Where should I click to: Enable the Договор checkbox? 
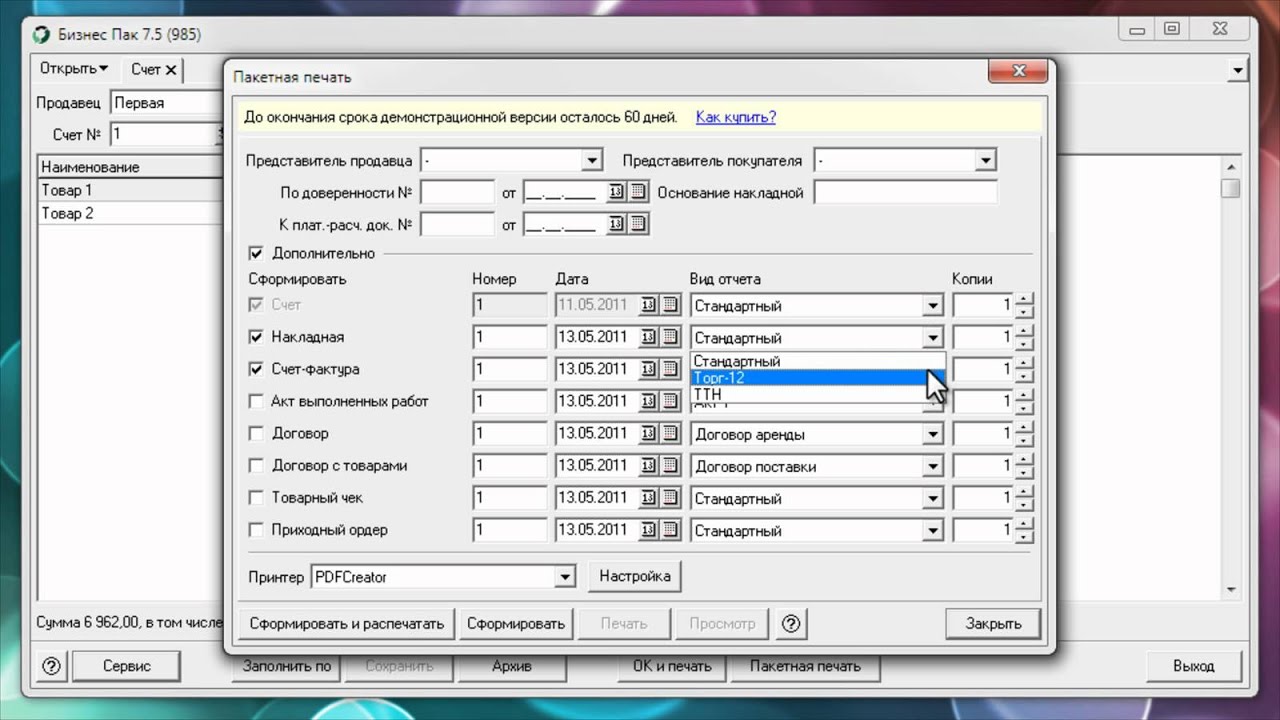255,433
